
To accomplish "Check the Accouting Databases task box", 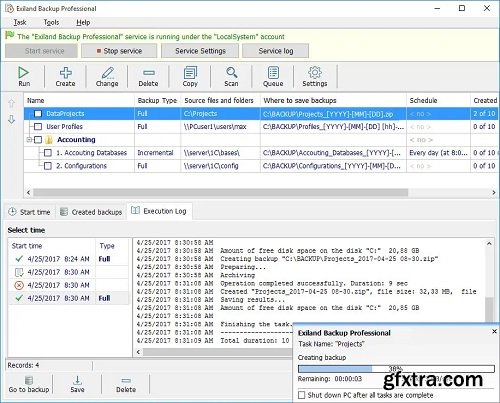I will click(x=48, y=153).
